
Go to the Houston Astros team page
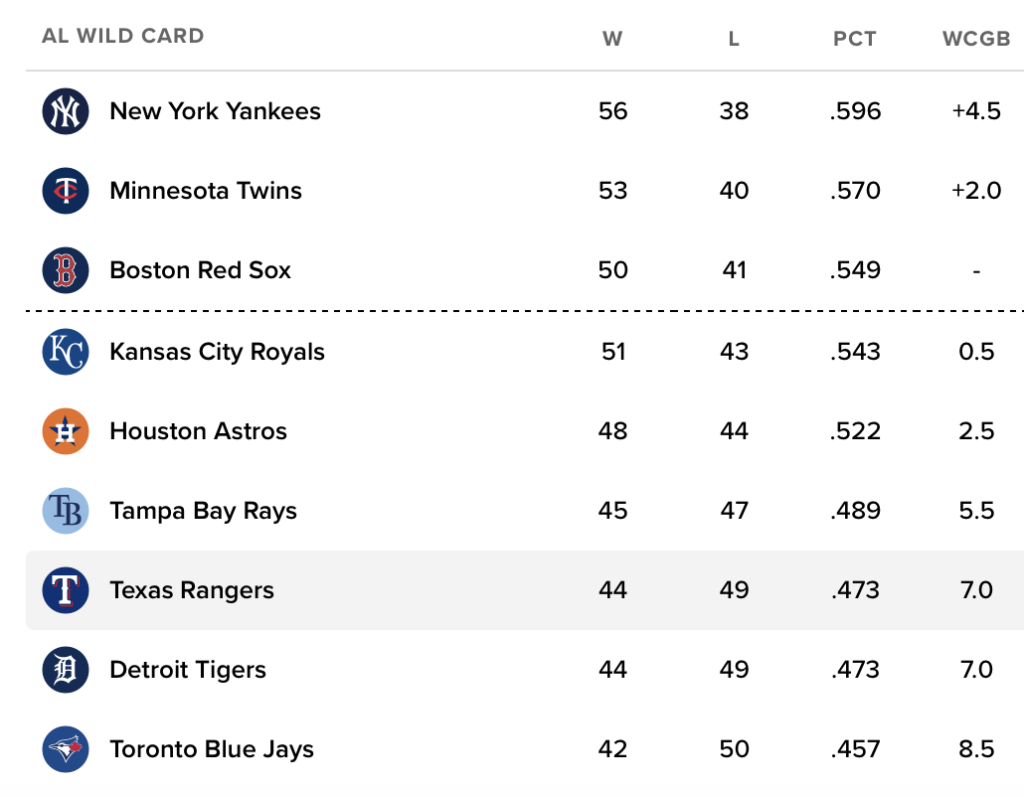pyautogui.click(x=198, y=431)
